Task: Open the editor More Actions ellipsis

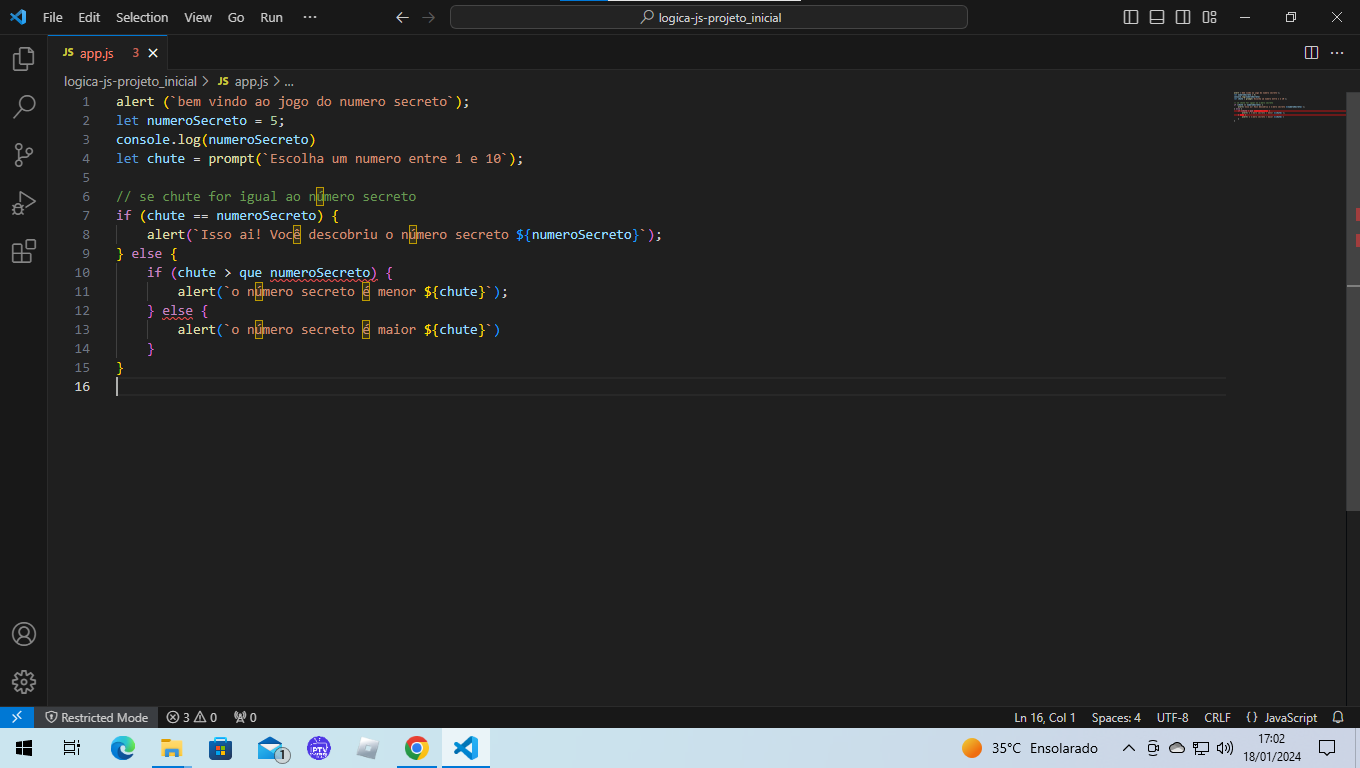Action: (x=1337, y=52)
